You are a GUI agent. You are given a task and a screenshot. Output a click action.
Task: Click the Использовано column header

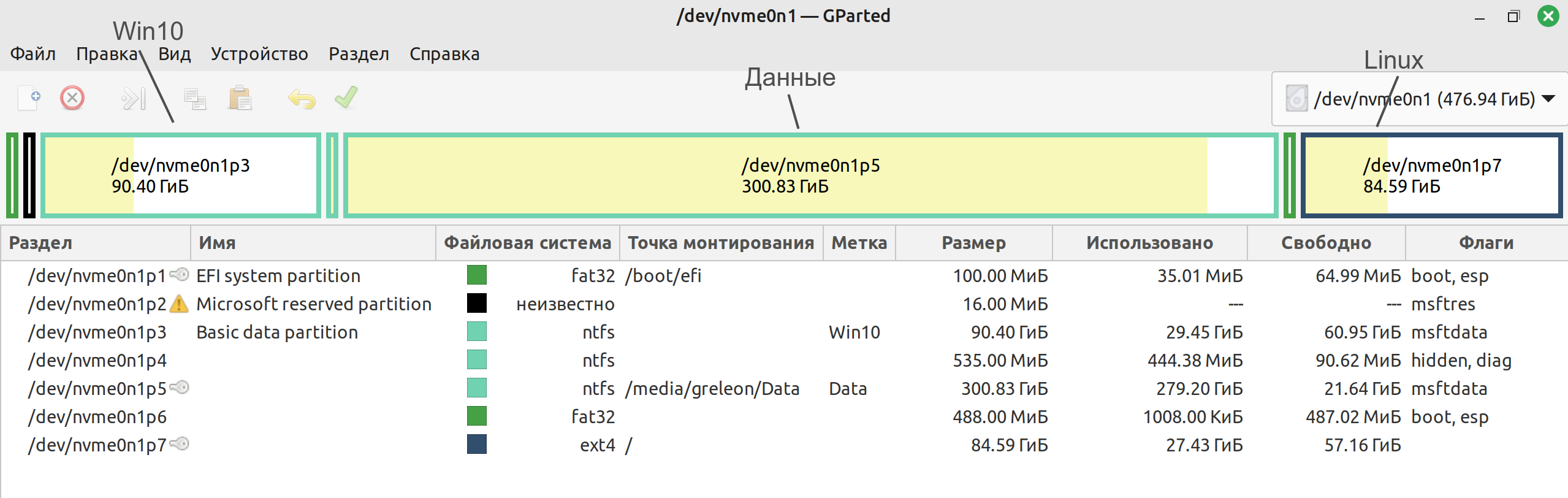[1150, 243]
